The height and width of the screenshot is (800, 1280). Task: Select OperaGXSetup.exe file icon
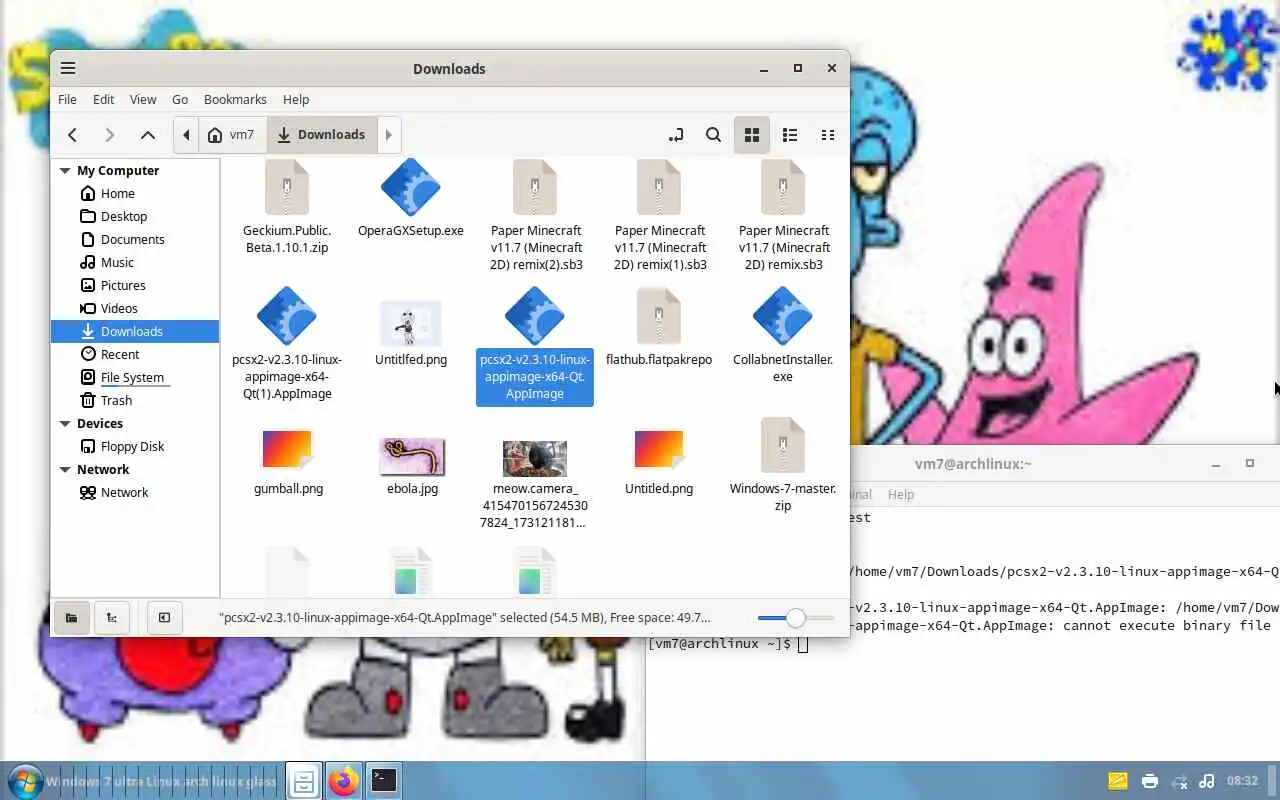411,188
